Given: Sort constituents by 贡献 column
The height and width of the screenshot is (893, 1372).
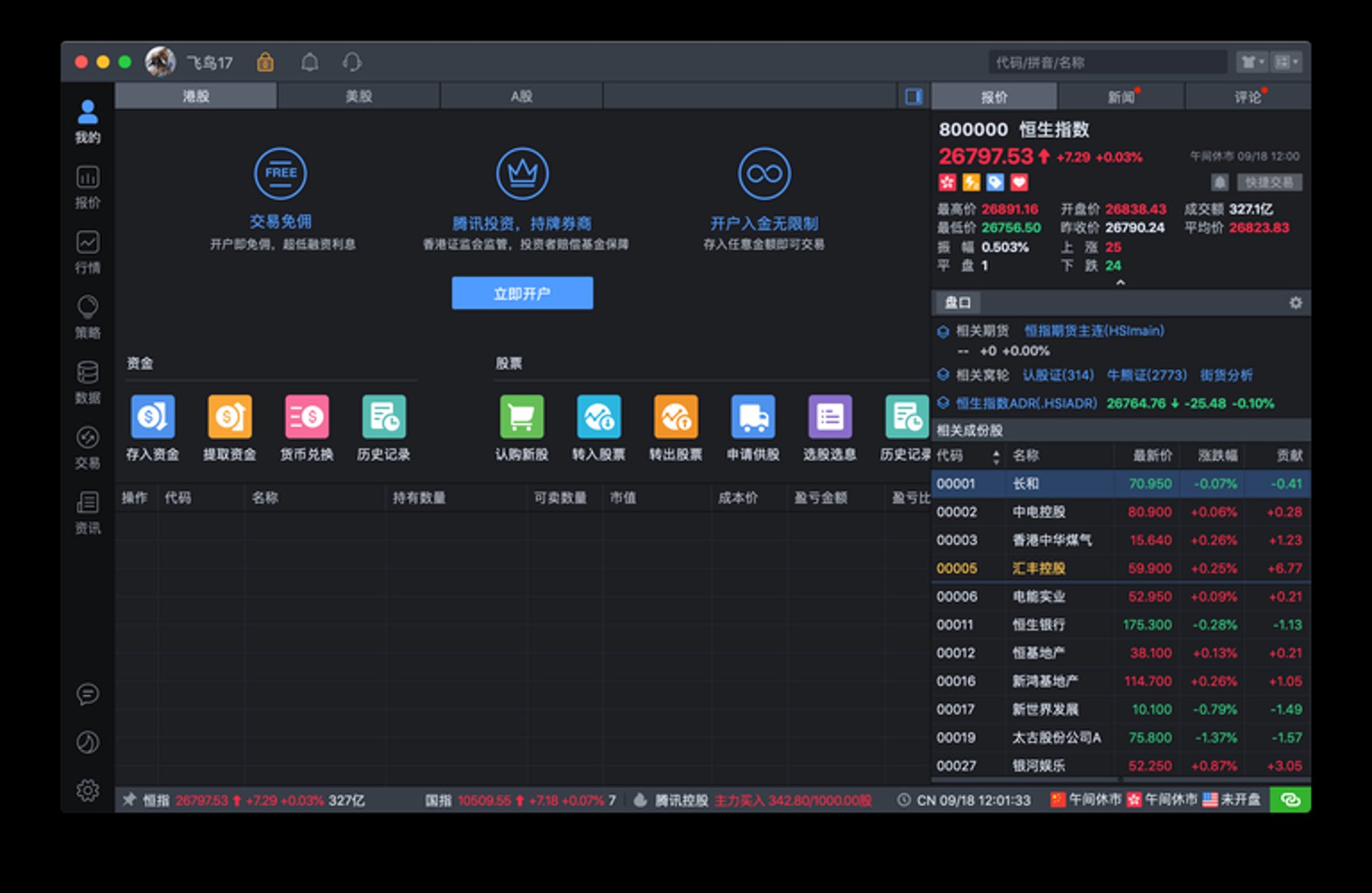Looking at the screenshot, I should [1290, 456].
